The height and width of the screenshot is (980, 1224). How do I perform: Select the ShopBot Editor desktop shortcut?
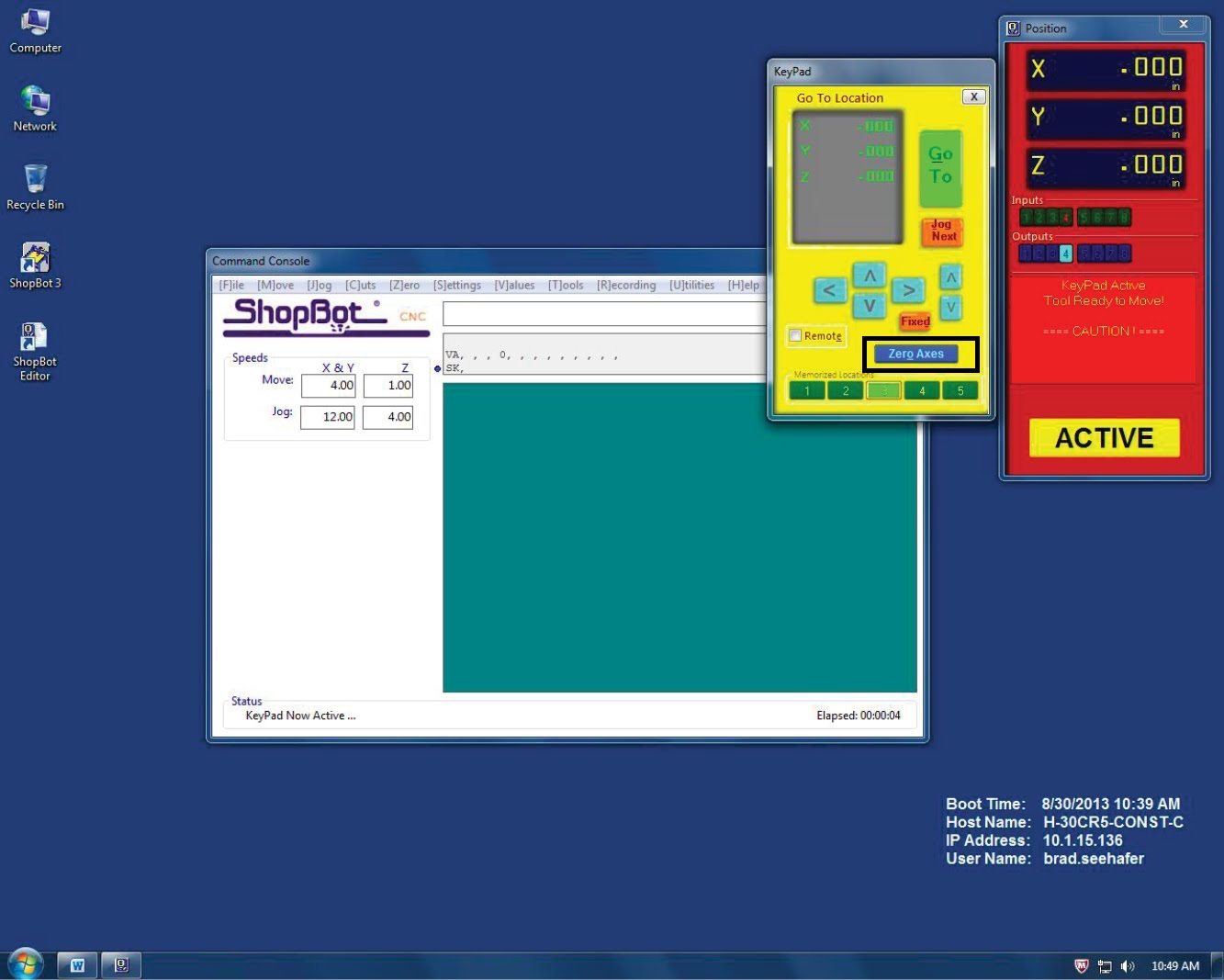(x=35, y=351)
